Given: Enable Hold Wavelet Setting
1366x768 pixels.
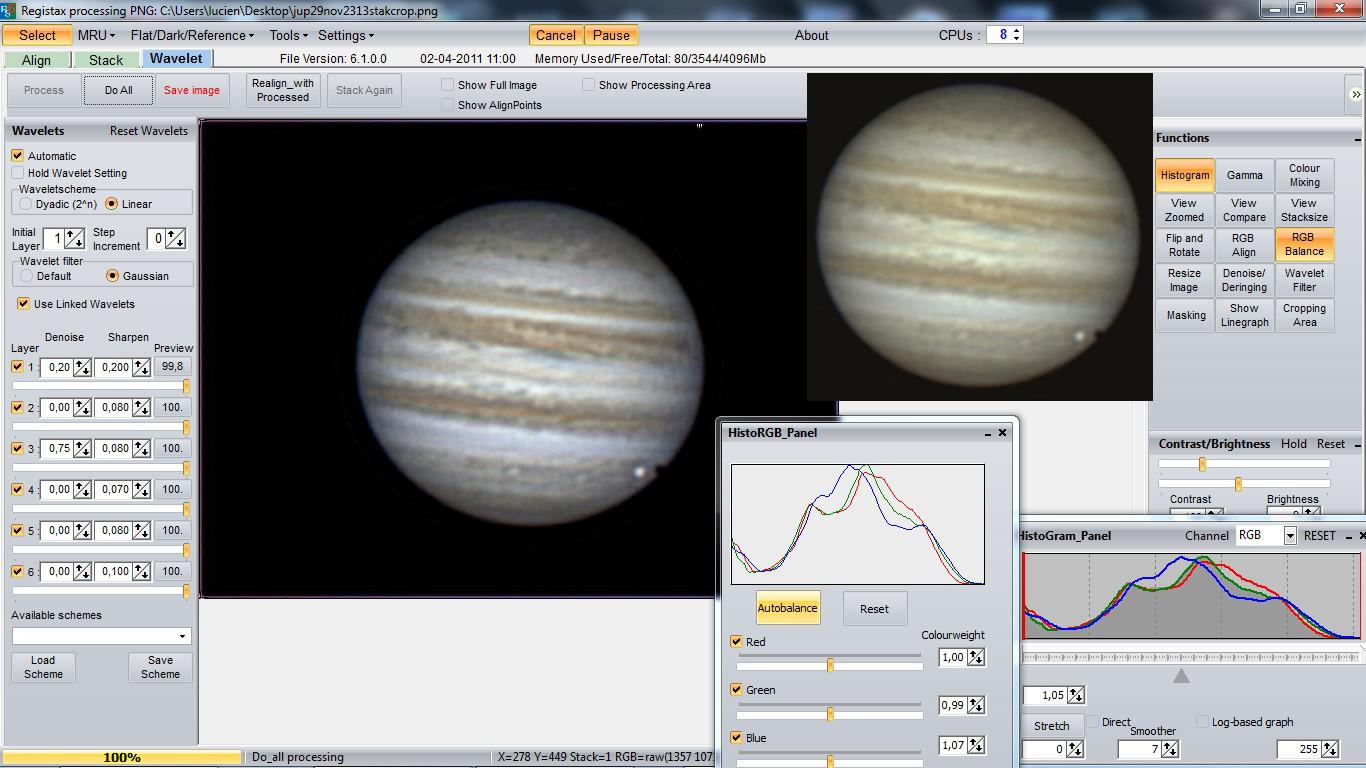Looking at the screenshot, I should pyautogui.click(x=18, y=173).
